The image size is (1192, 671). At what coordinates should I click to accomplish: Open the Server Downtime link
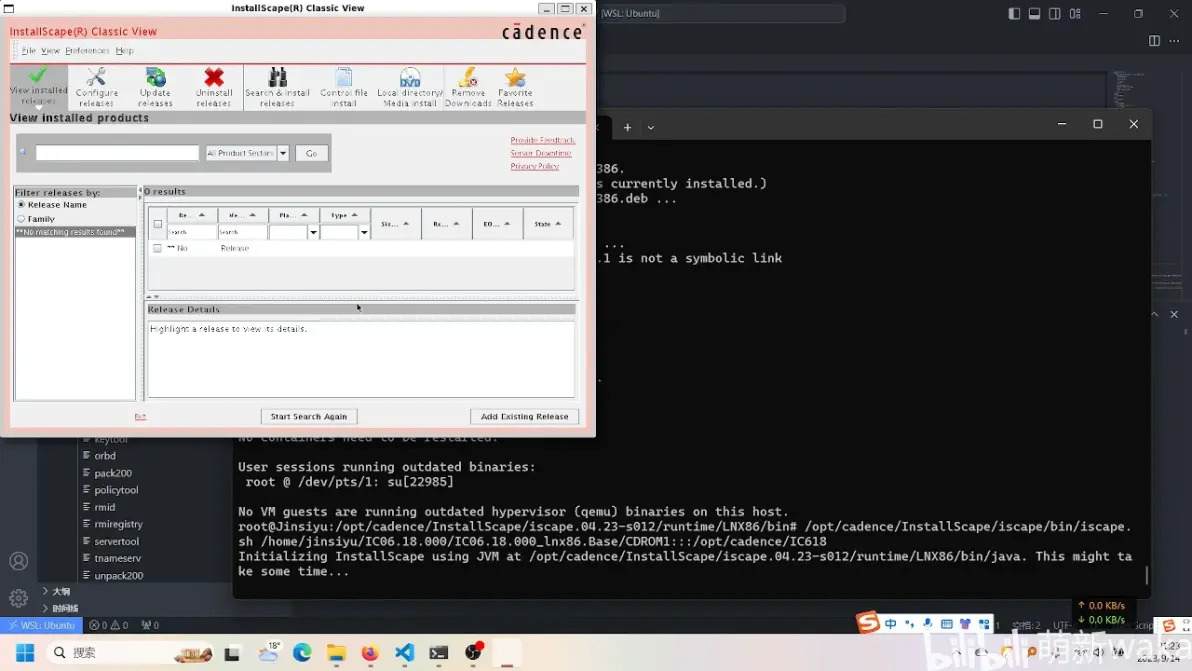click(x=541, y=154)
